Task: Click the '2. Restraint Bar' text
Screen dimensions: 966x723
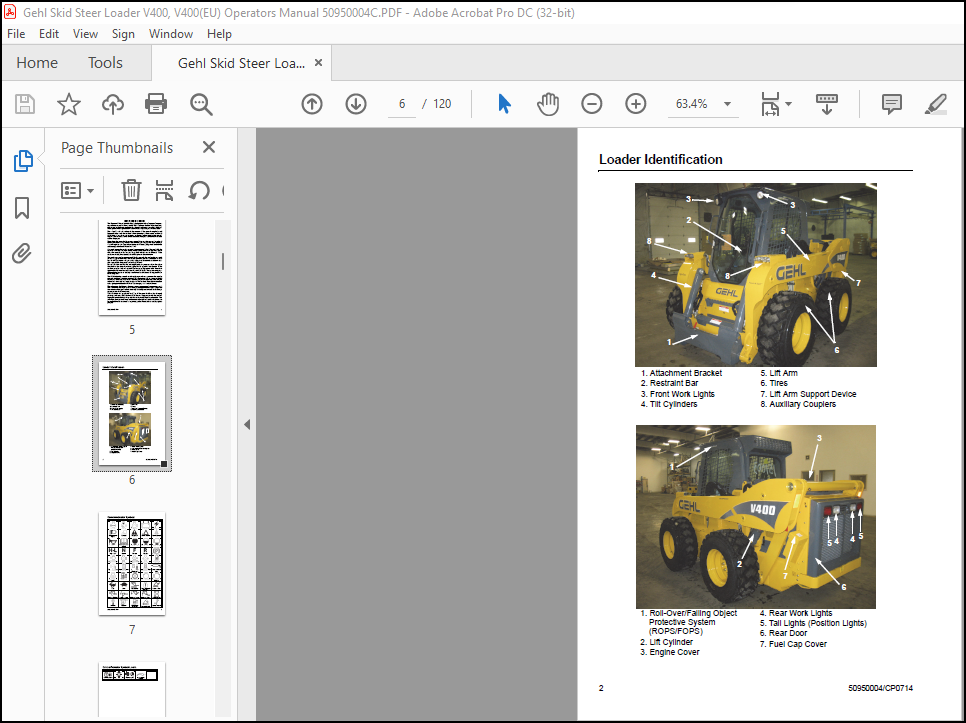Action: (670, 383)
